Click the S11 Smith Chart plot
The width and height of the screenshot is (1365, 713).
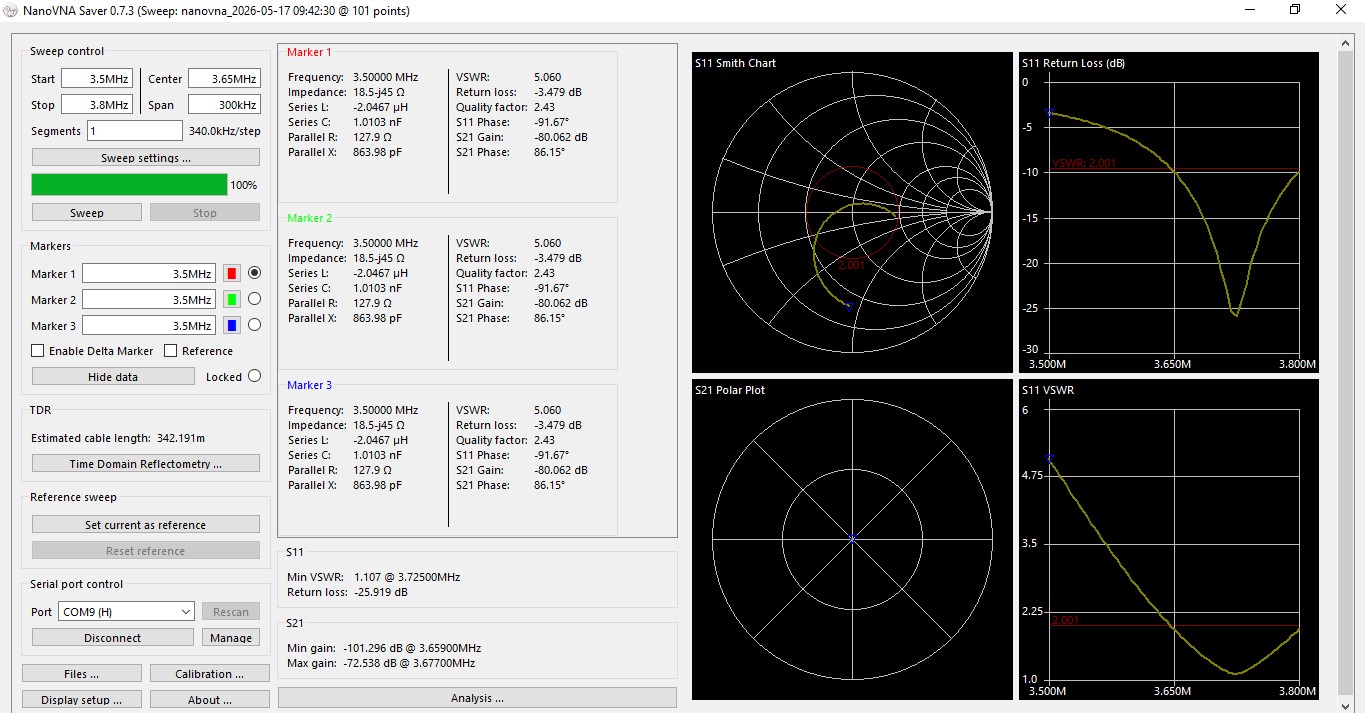click(x=852, y=212)
